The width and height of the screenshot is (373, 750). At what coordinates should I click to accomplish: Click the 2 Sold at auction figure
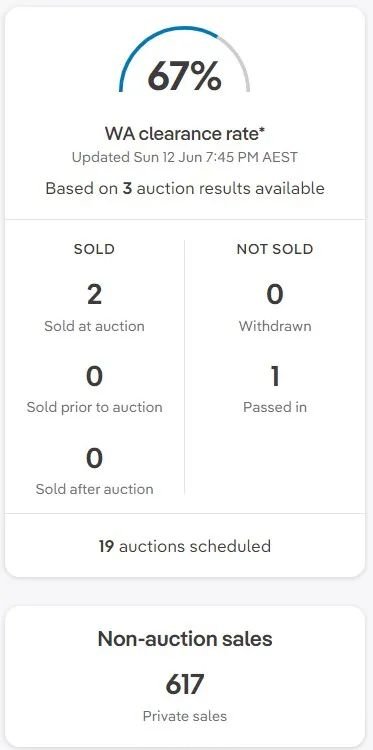point(94,295)
